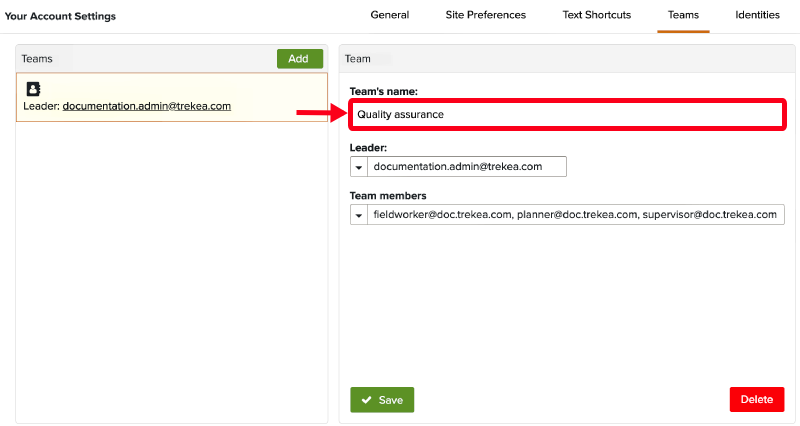Click into the Team's name field

[x=566, y=115]
